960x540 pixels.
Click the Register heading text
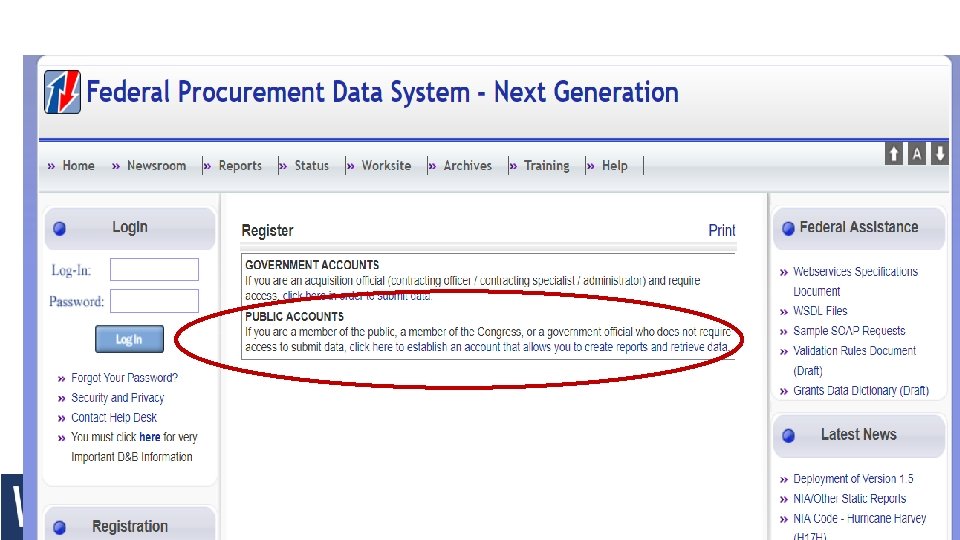[x=268, y=231]
